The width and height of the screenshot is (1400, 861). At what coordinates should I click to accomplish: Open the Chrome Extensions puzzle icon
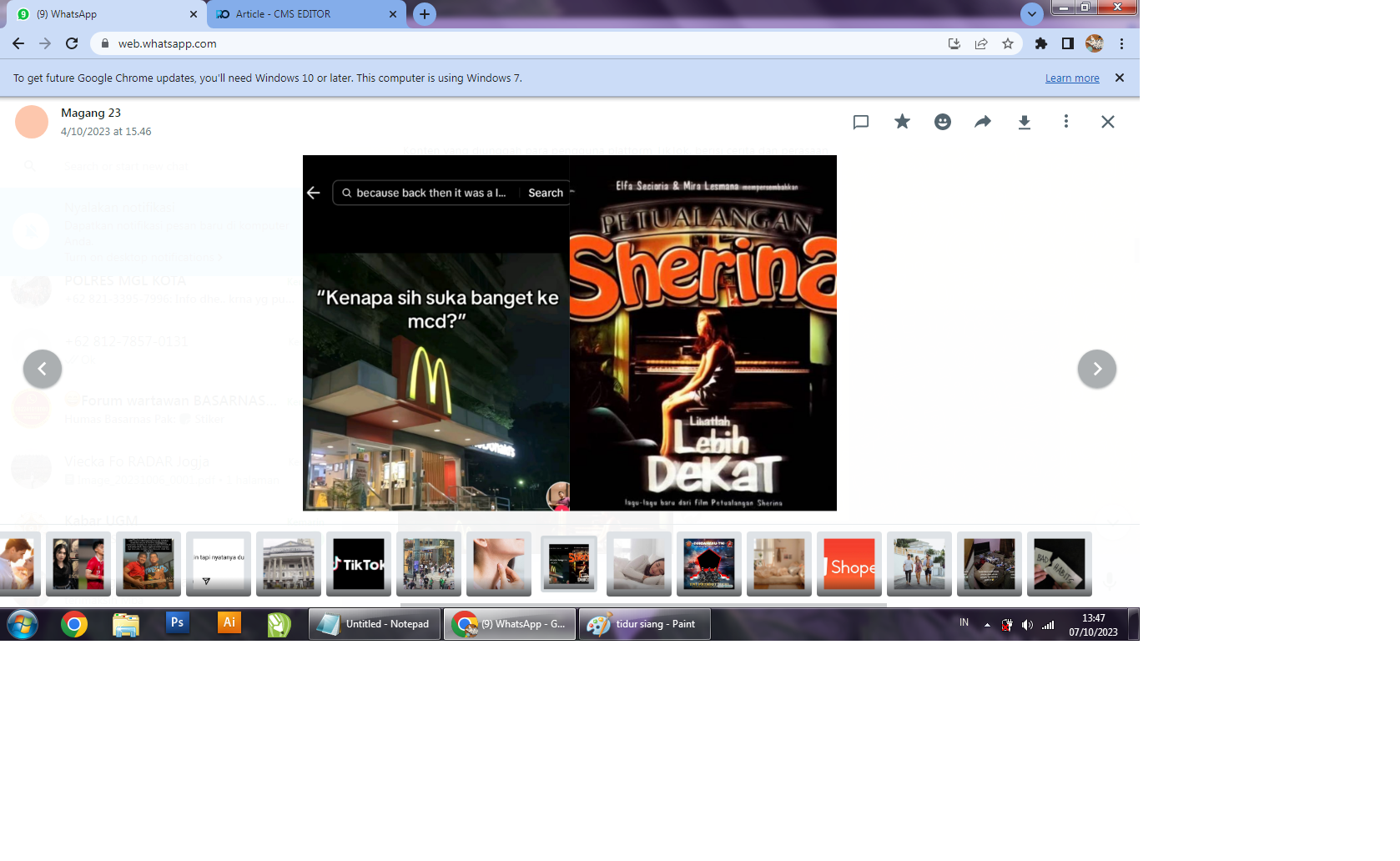pos(1041,43)
